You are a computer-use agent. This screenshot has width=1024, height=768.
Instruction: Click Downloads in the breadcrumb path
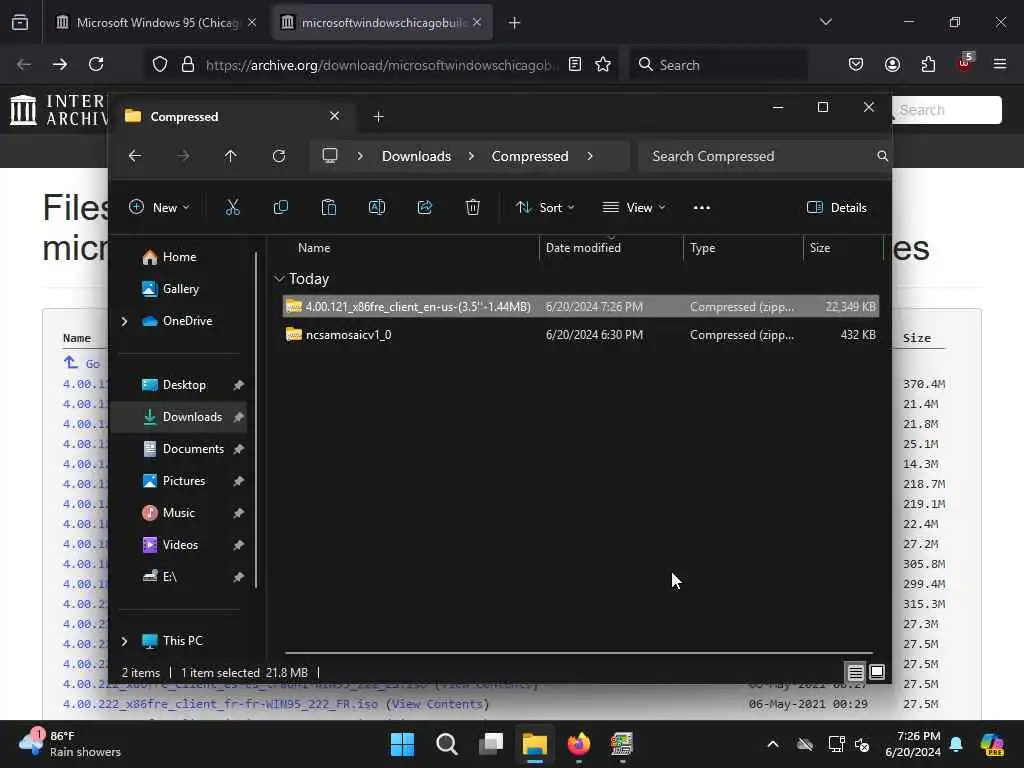click(417, 156)
